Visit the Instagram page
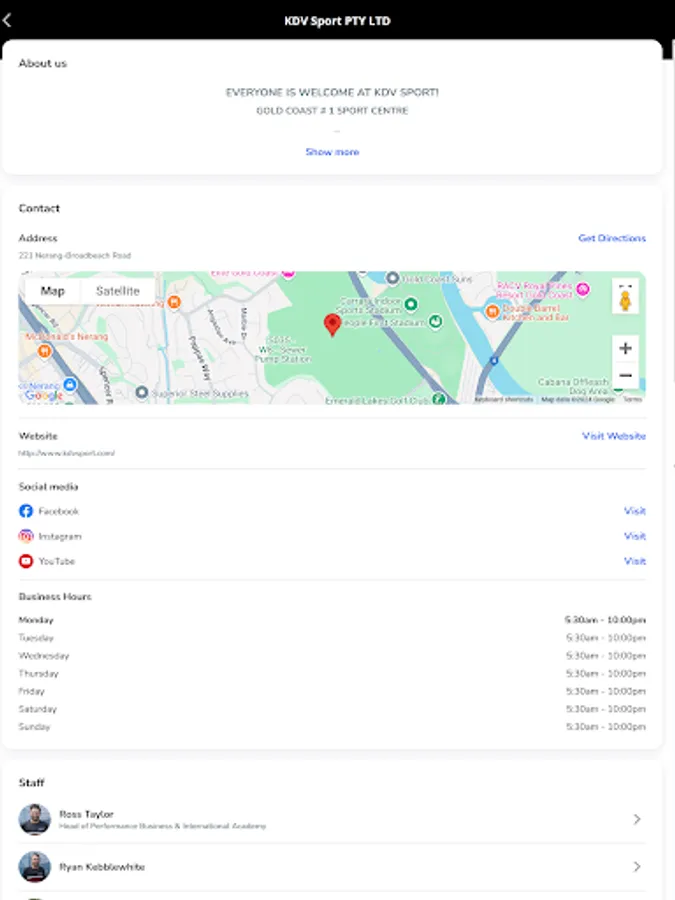Image resolution: width=675 pixels, height=900 pixels. pyautogui.click(x=635, y=536)
